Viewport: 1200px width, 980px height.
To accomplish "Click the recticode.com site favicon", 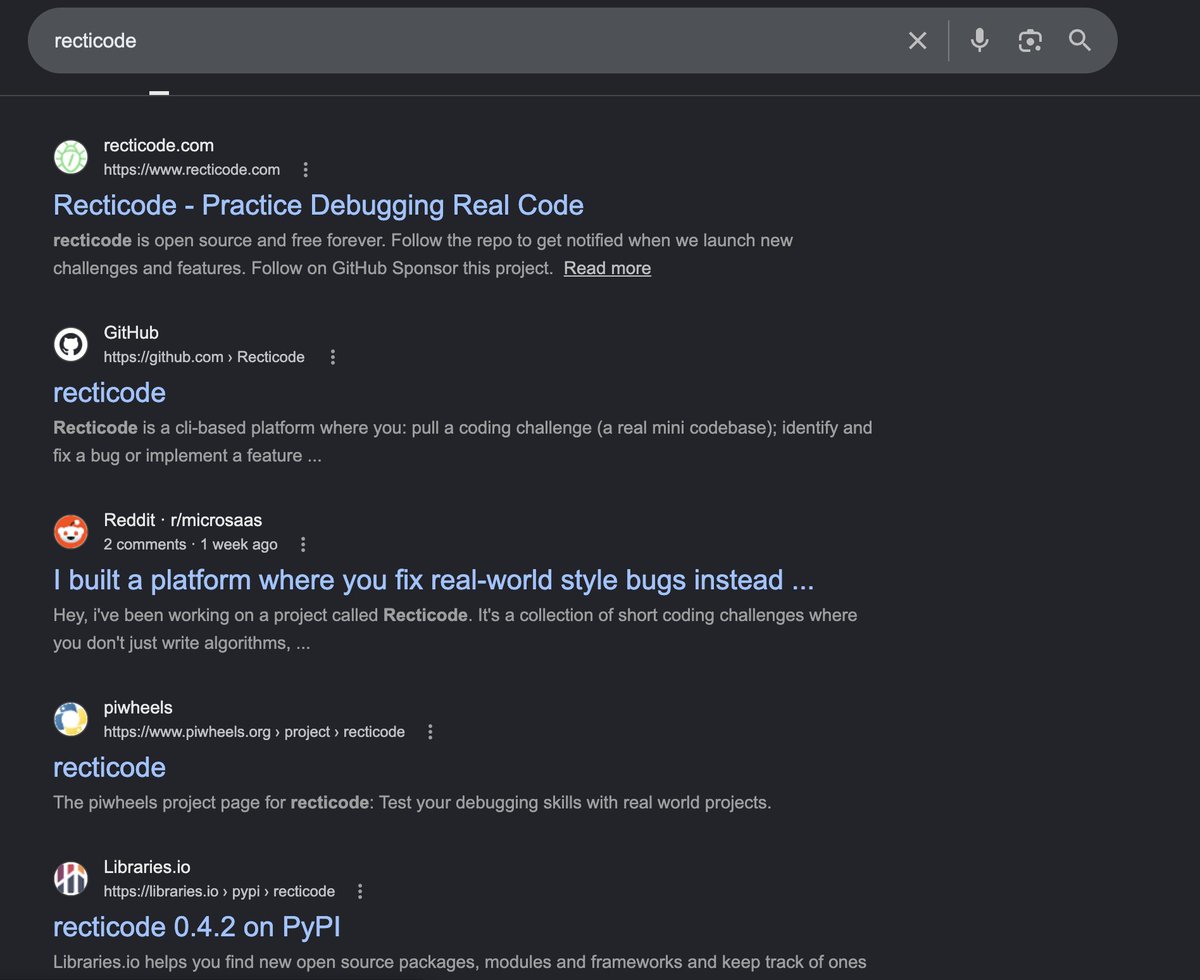I will (71, 157).
